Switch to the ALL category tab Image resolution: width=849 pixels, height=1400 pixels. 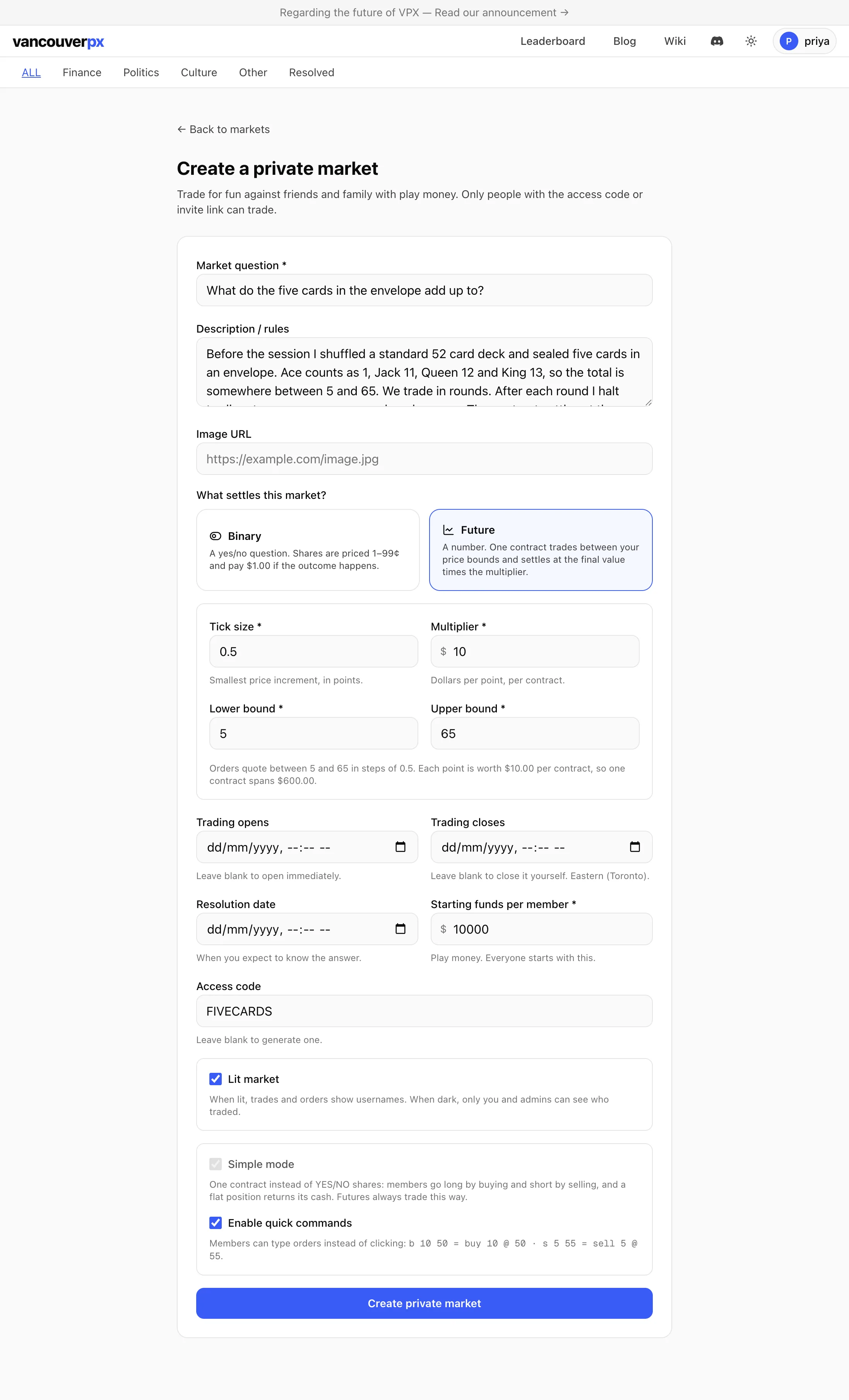31,72
